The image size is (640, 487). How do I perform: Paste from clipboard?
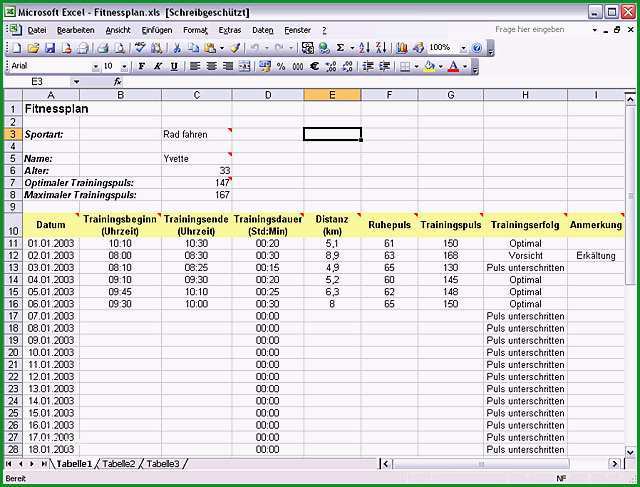210,48
